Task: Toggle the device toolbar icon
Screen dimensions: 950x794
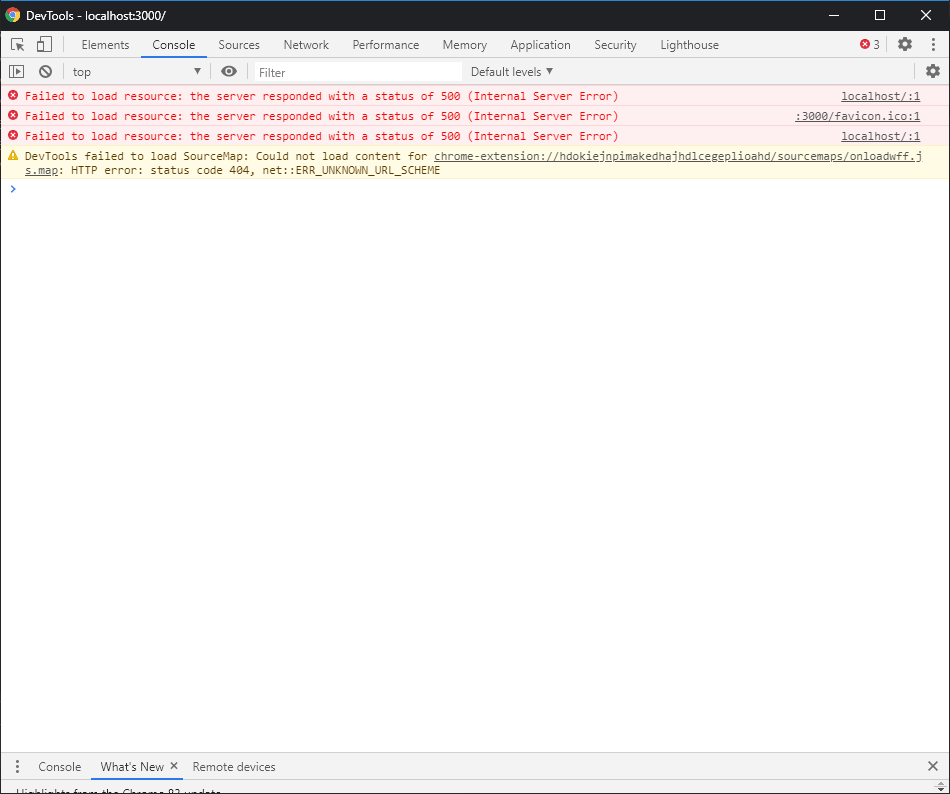Action: point(44,45)
